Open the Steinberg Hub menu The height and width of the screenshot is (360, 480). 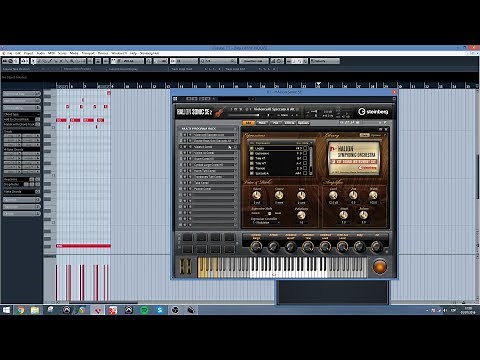(x=149, y=53)
